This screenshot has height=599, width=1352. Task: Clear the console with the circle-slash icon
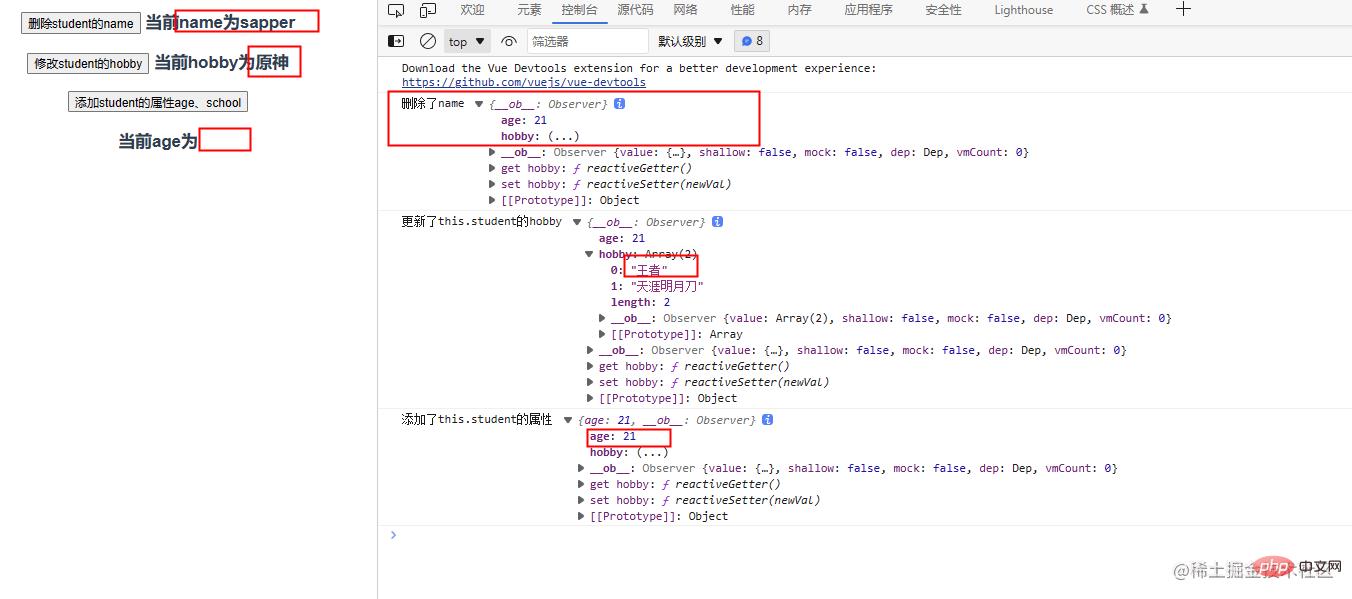428,41
